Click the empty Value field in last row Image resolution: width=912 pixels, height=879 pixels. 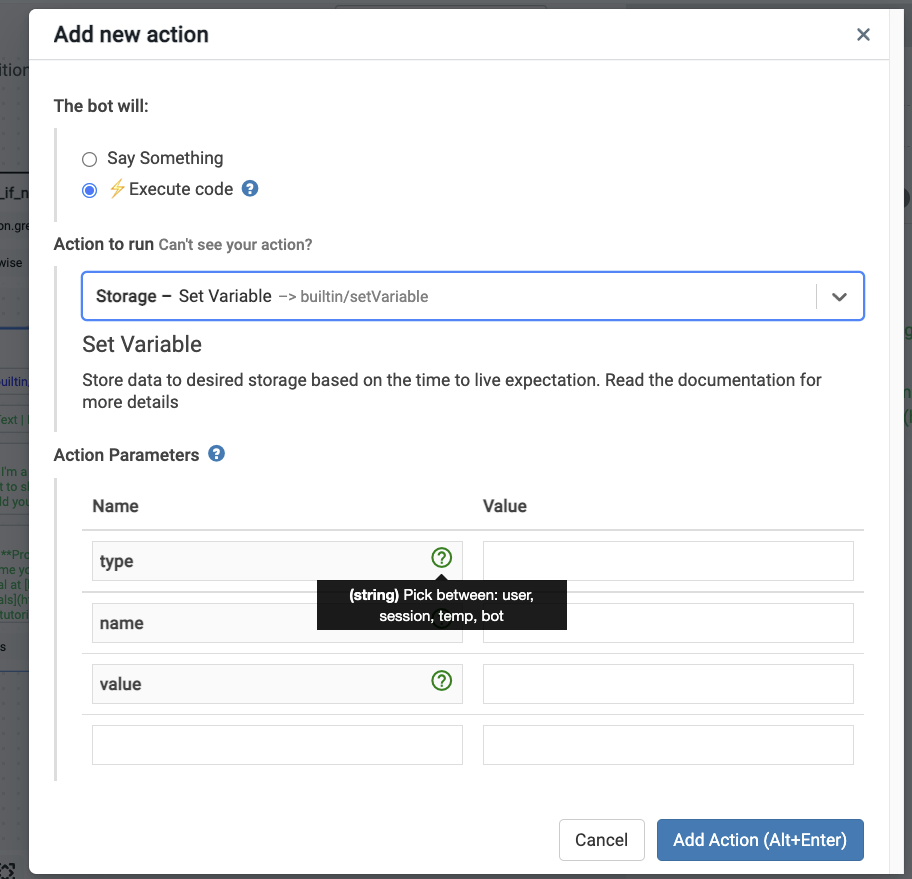pyautogui.click(x=668, y=745)
